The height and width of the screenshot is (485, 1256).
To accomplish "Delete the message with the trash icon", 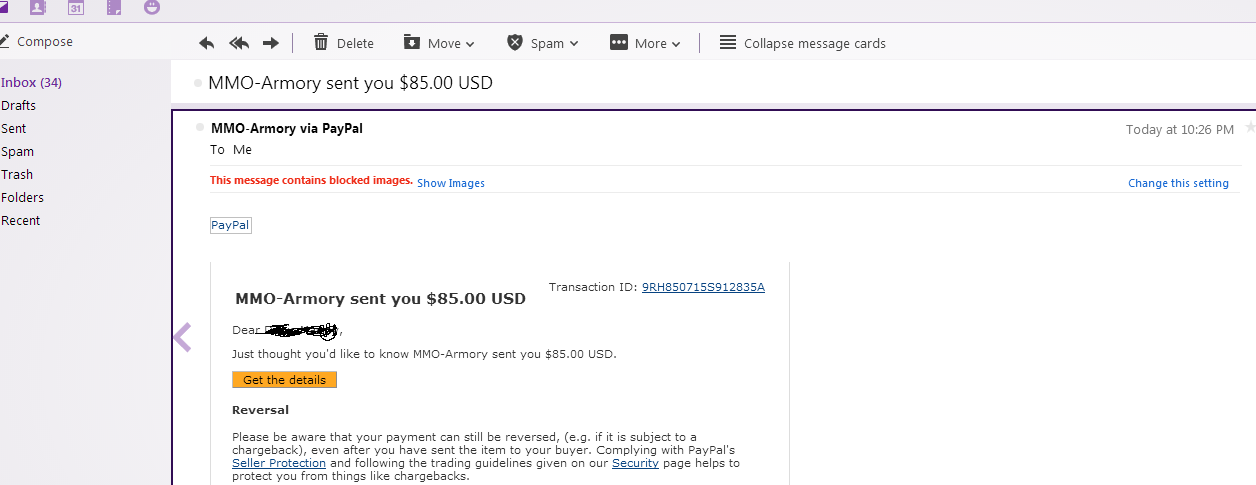I will click(x=343, y=43).
